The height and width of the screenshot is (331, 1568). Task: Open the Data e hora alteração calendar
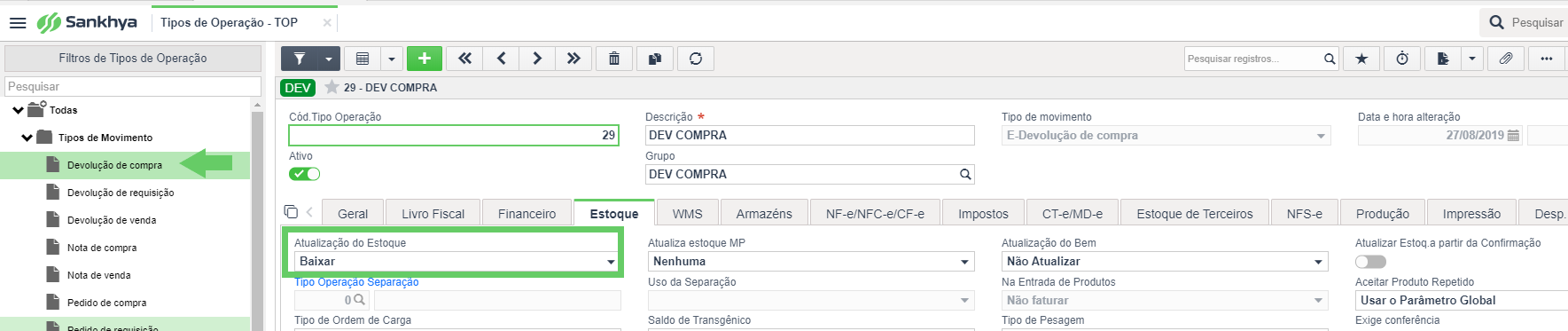coord(1513,136)
